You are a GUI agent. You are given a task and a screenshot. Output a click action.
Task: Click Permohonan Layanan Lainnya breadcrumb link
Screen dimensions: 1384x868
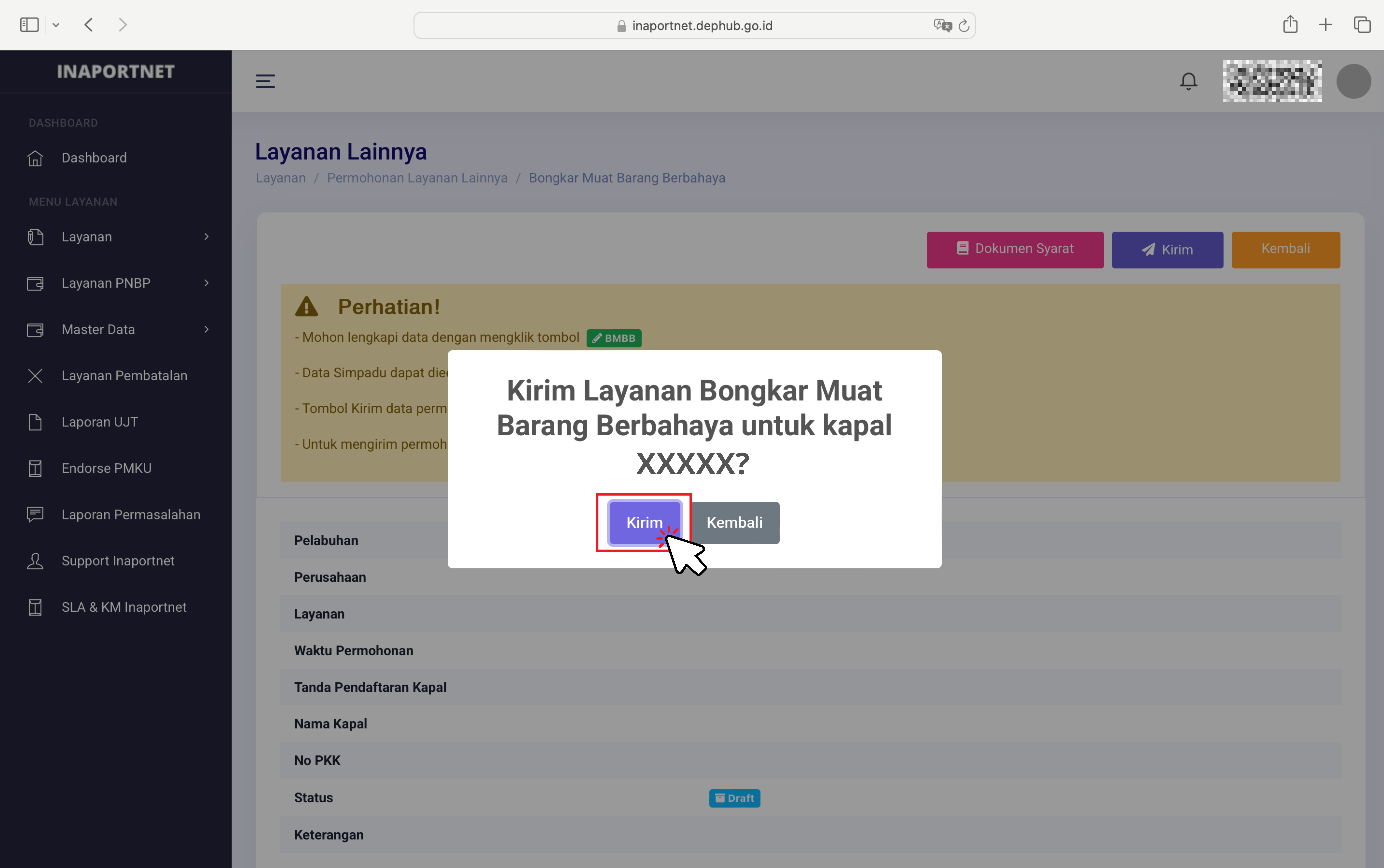click(417, 178)
